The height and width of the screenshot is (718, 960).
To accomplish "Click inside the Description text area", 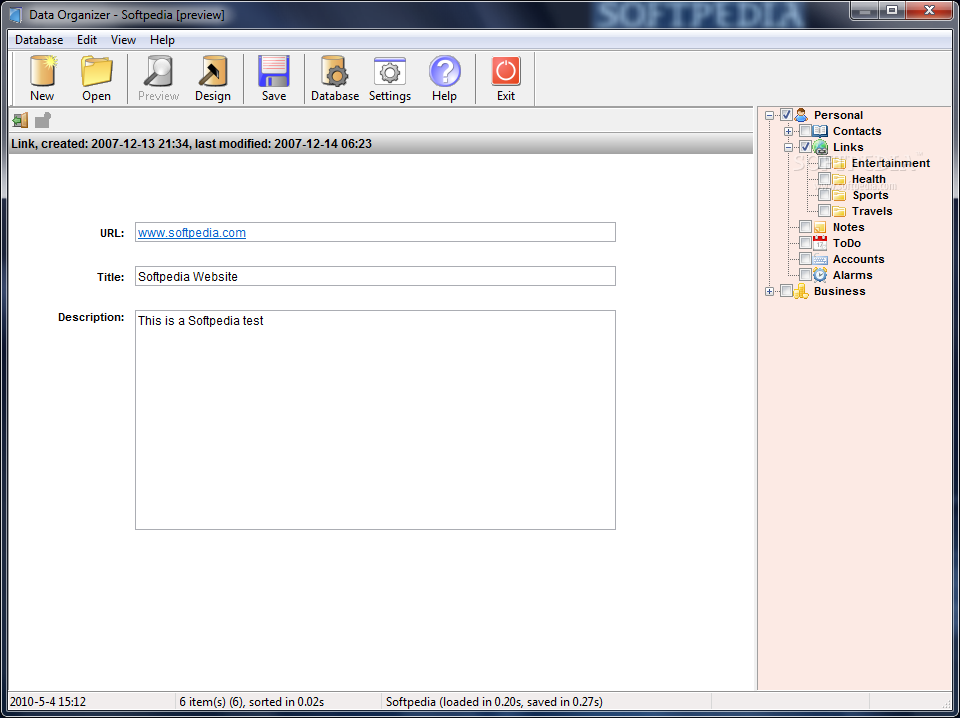I will [375, 420].
